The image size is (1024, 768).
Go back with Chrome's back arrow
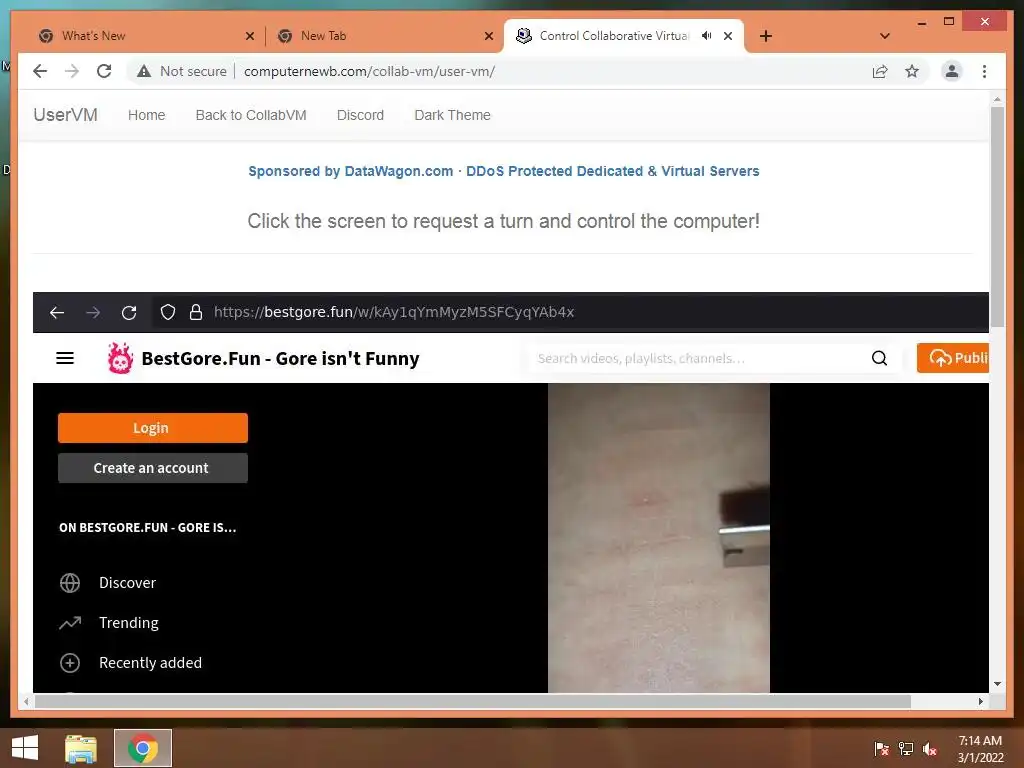coord(40,71)
